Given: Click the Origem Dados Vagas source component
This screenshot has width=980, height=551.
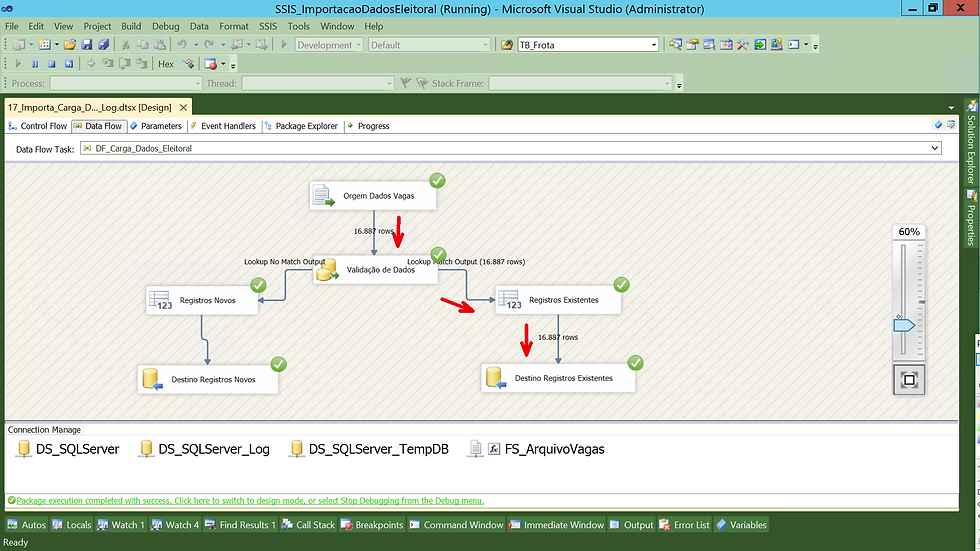Looking at the screenshot, I should [373, 196].
